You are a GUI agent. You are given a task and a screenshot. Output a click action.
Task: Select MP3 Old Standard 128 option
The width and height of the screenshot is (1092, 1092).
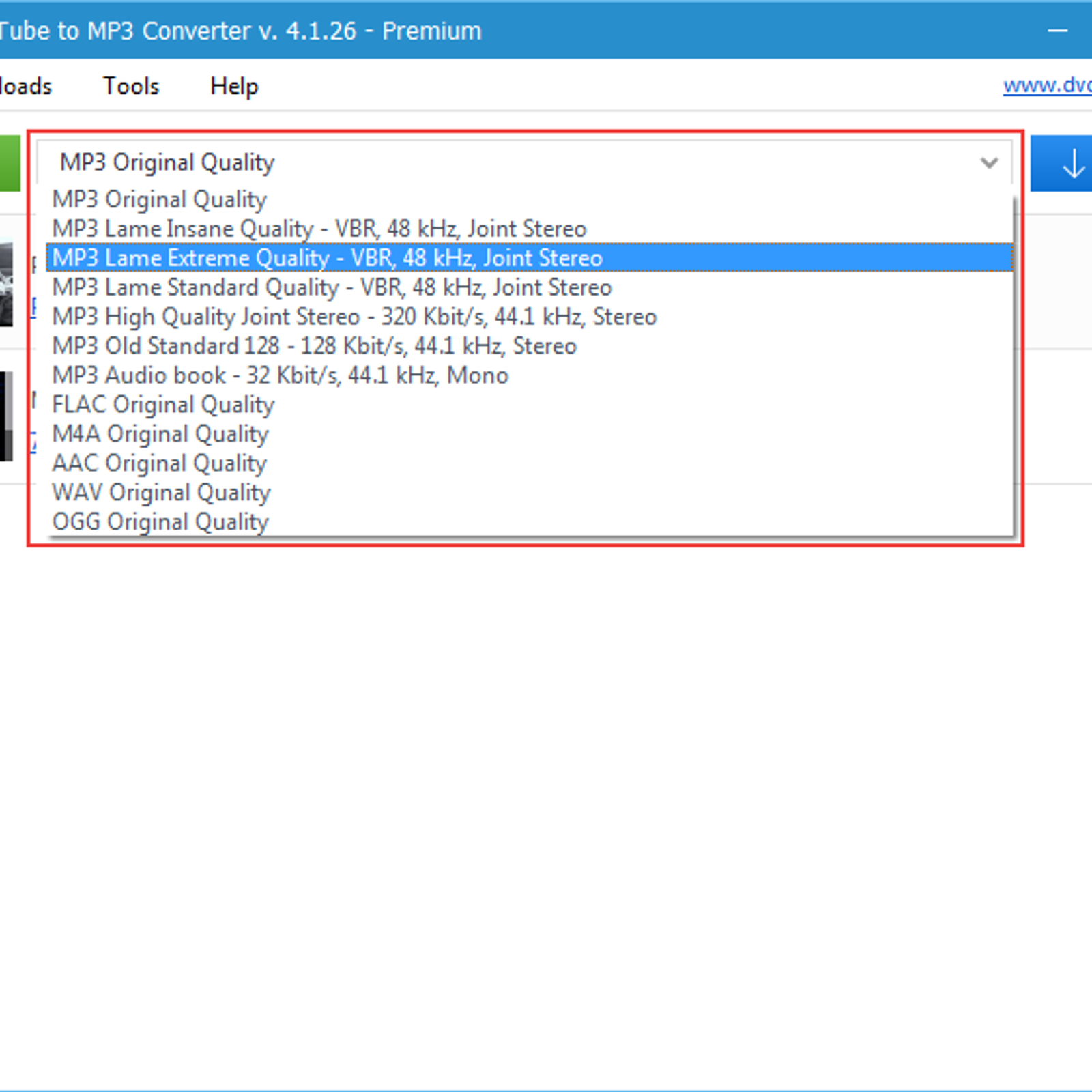point(529,346)
